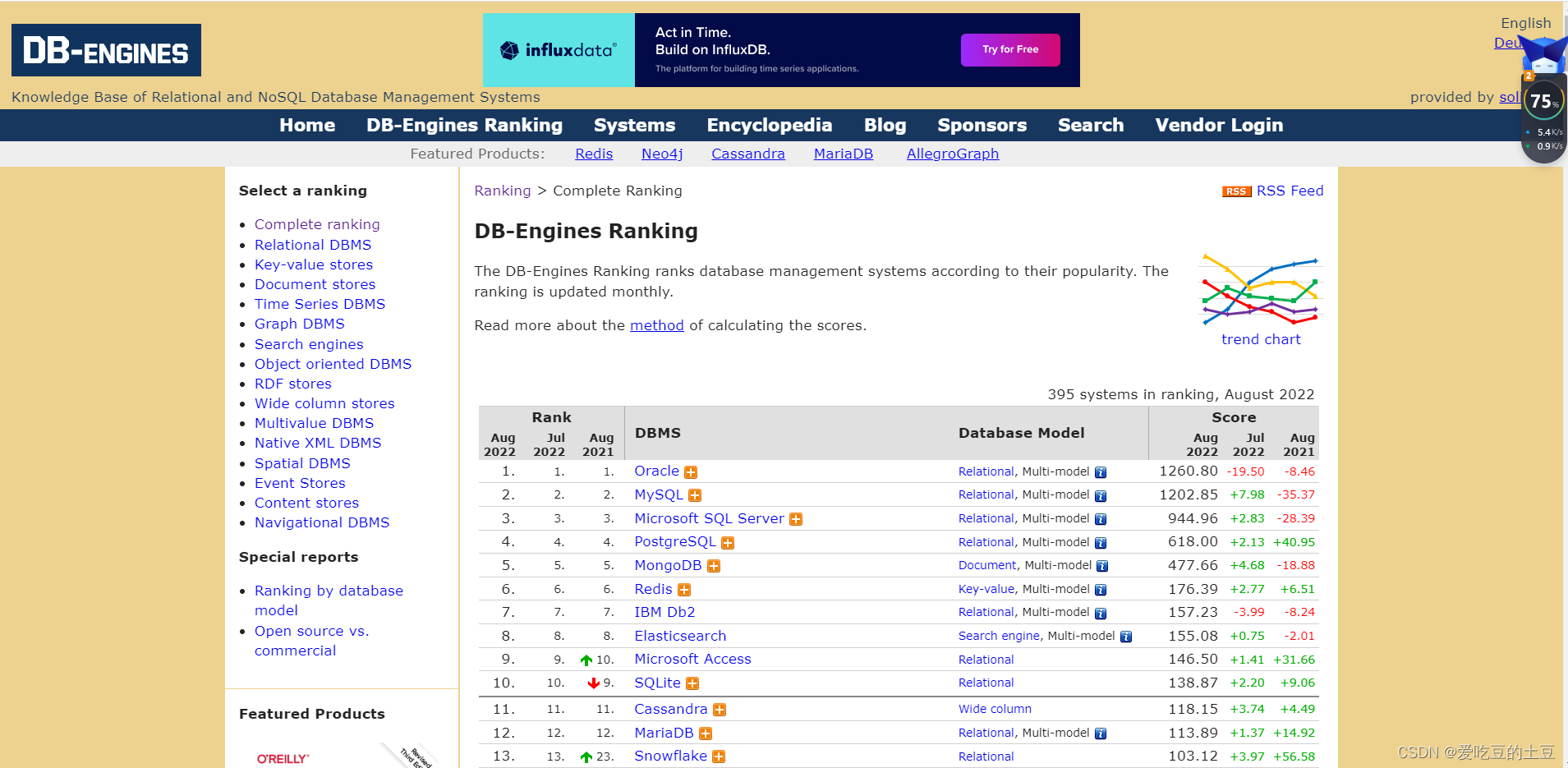Screen dimensions: 1568x768
Task: Click the English language option
Action: pyautogui.click(x=1525, y=23)
